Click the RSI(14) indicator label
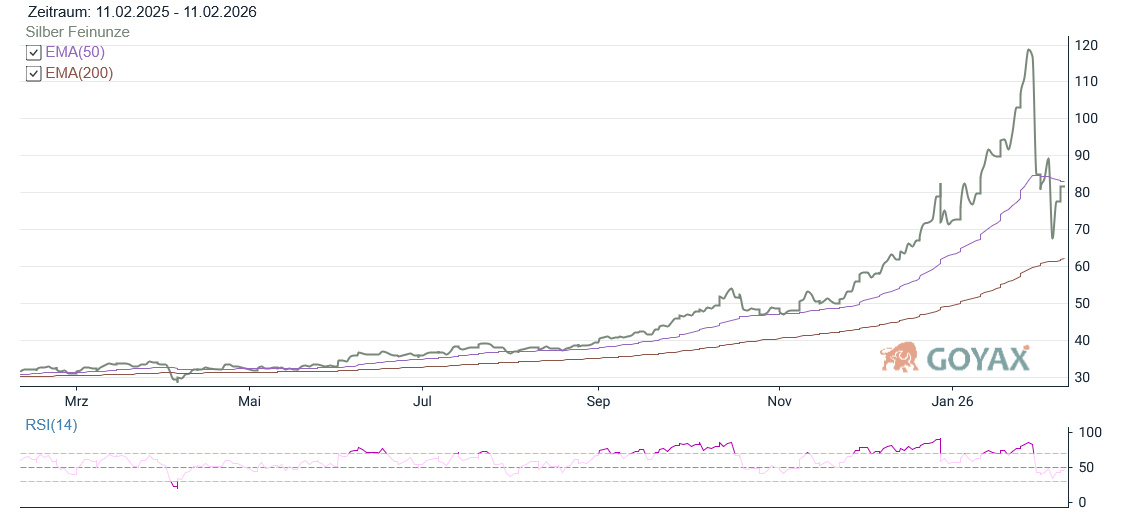This screenshot has width=1140, height=513. coord(51,425)
